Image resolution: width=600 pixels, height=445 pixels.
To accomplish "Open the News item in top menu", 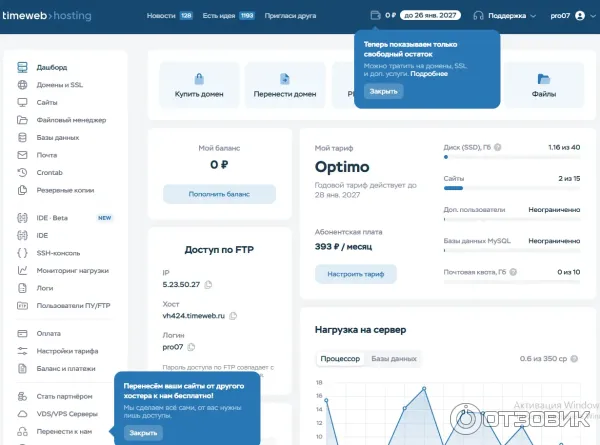I will coord(170,16).
